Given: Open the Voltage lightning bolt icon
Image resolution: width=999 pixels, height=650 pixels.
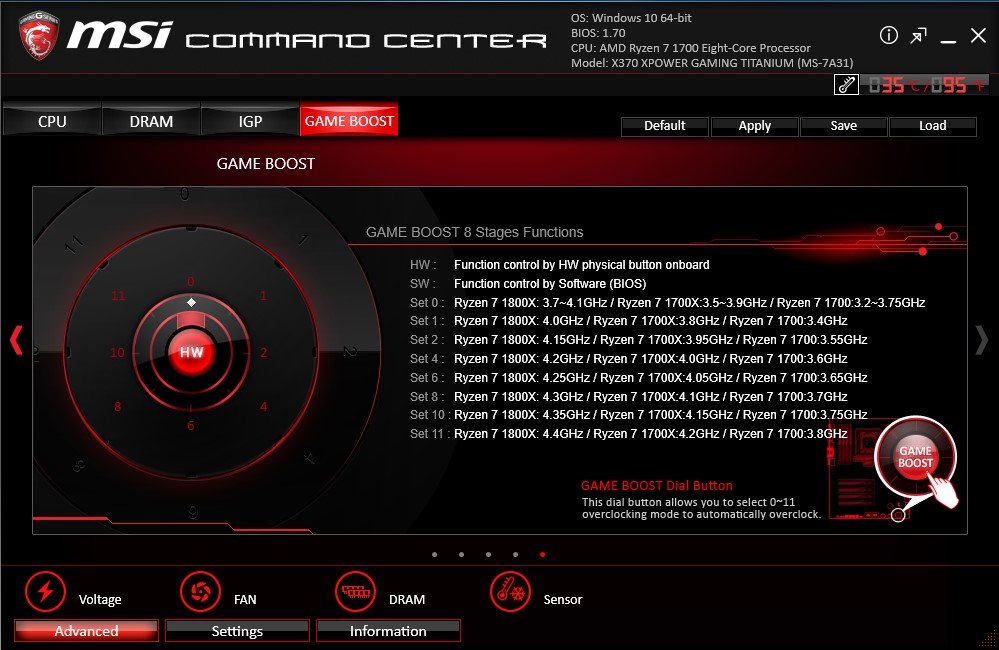Looking at the screenshot, I should click(x=45, y=591).
